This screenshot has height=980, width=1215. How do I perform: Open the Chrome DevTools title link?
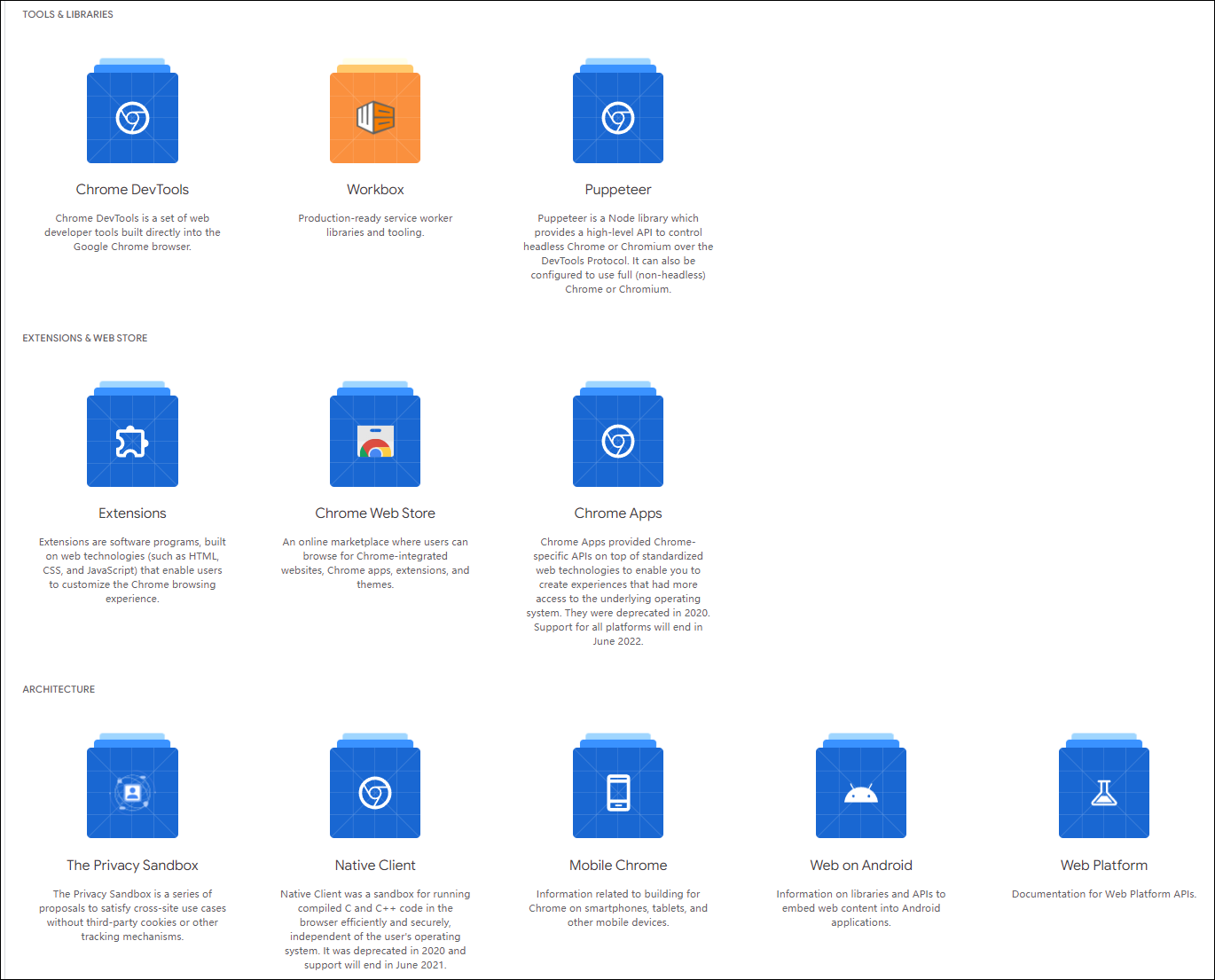tap(132, 190)
